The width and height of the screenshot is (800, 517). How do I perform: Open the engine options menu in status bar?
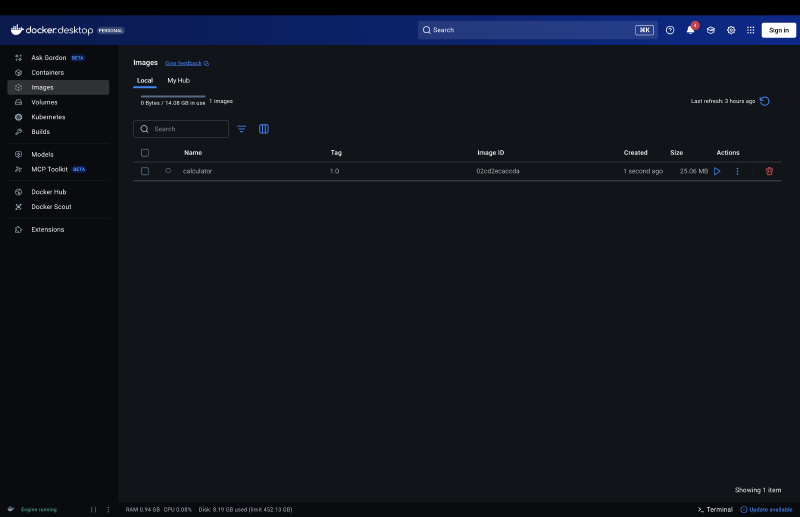108,509
